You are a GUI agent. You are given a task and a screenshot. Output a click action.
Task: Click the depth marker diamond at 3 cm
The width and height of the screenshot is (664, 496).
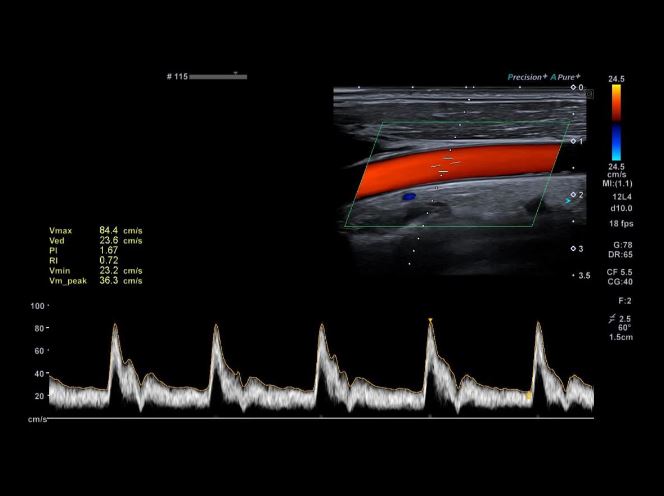pos(573,248)
